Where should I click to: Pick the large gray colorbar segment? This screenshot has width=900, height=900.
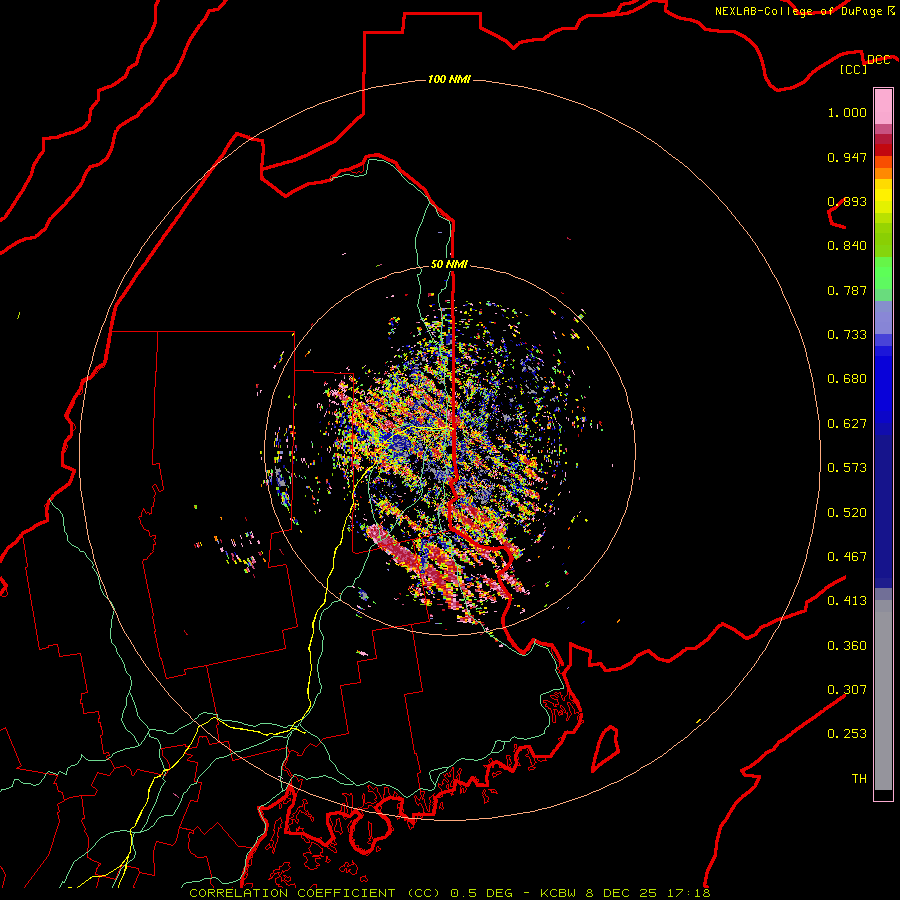pyautogui.click(x=883, y=695)
